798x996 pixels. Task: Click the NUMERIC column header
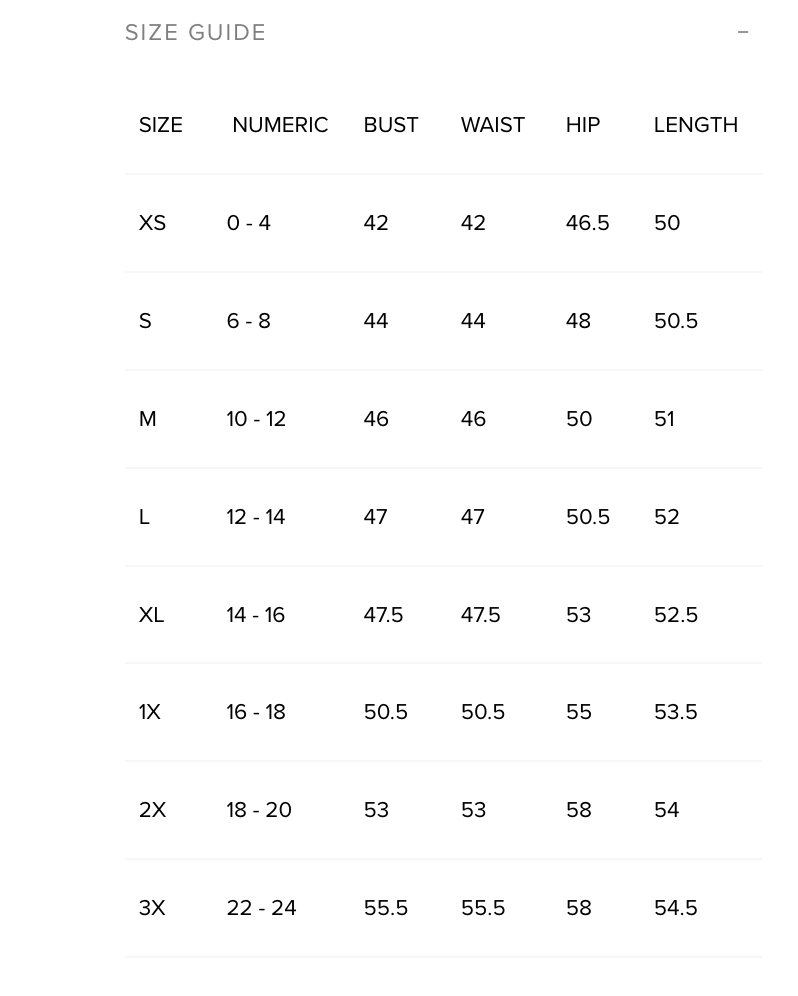pos(280,125)
